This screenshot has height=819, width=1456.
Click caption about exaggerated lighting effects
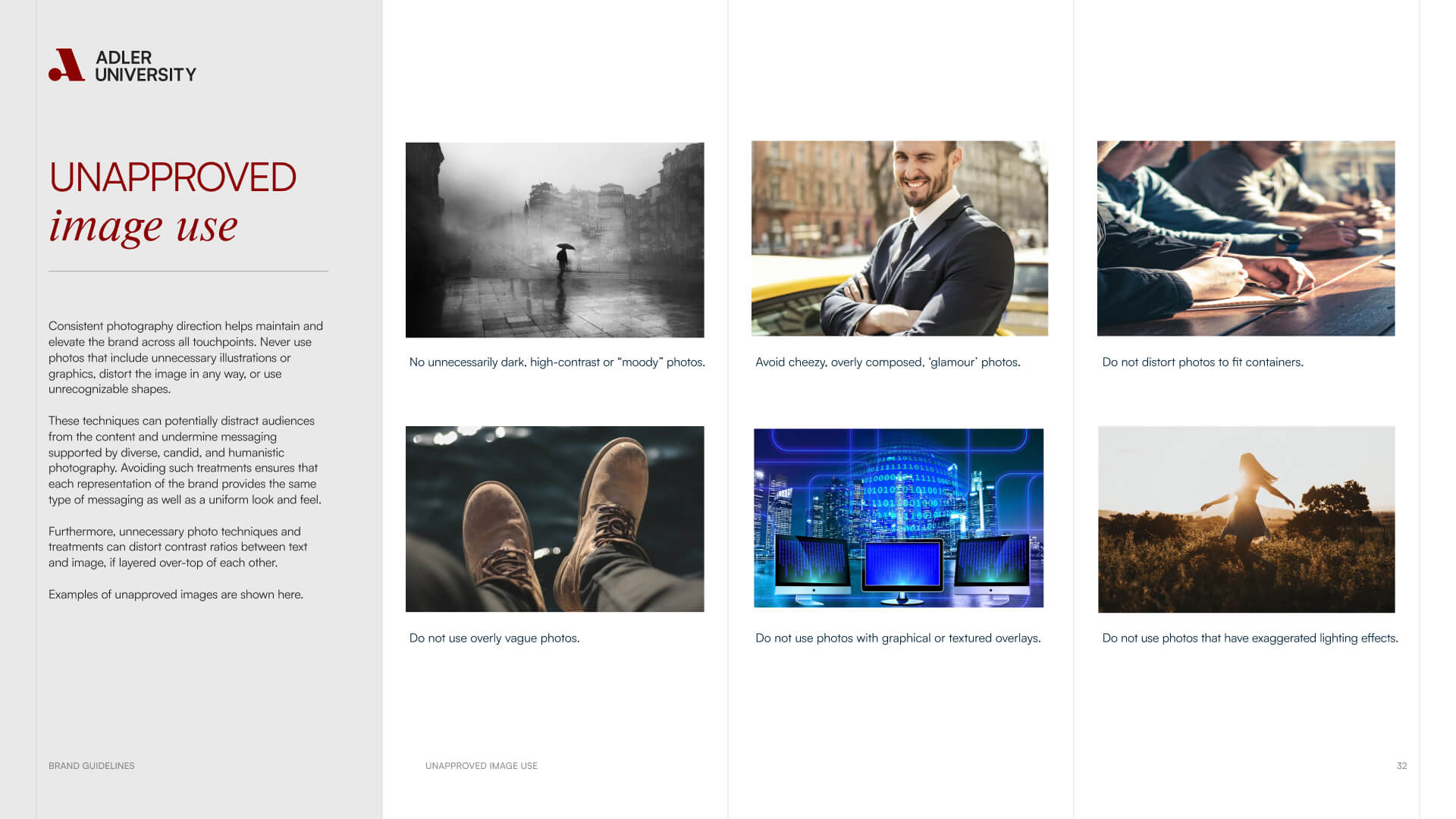1249,639
